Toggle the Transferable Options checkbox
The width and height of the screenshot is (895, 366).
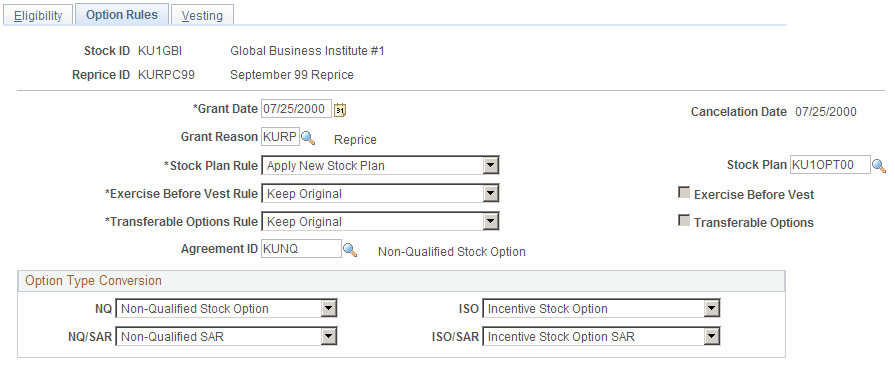683,221
